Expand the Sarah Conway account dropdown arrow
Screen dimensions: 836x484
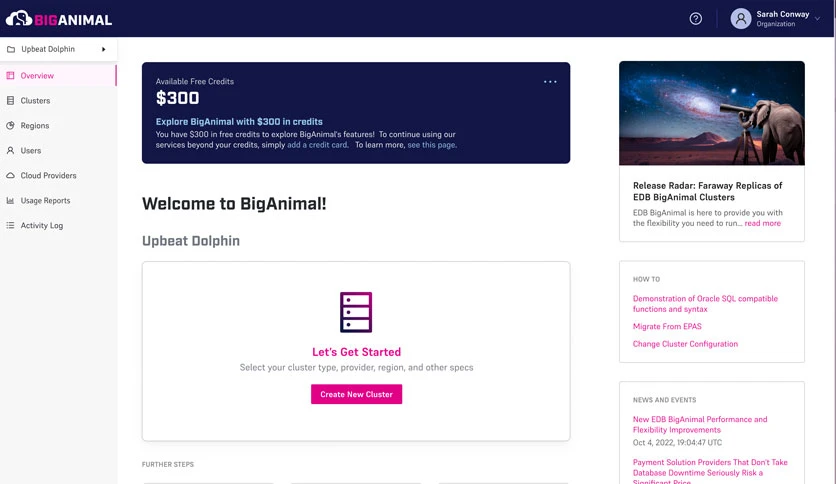click(817, 19)
